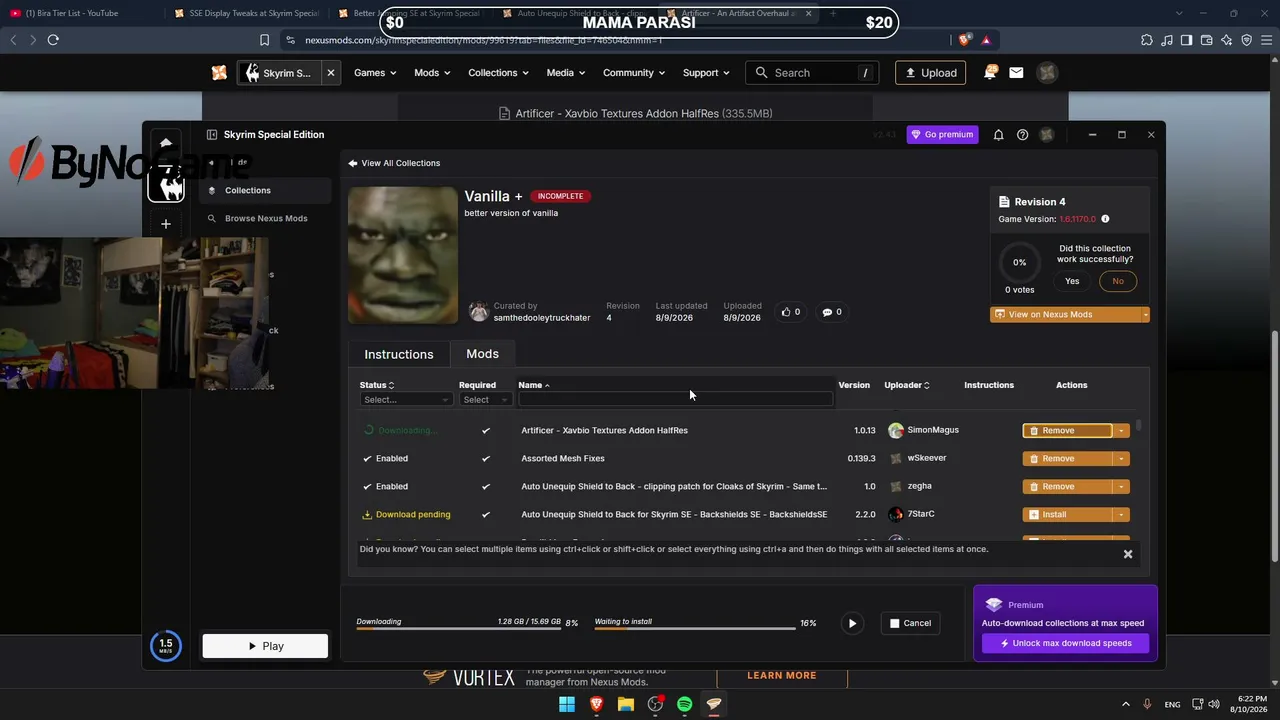Image resolution: width=1280 pixels, height=720 pixels.
Task: Bookmark the Nexus Mods page
Action: pos(264,40)
